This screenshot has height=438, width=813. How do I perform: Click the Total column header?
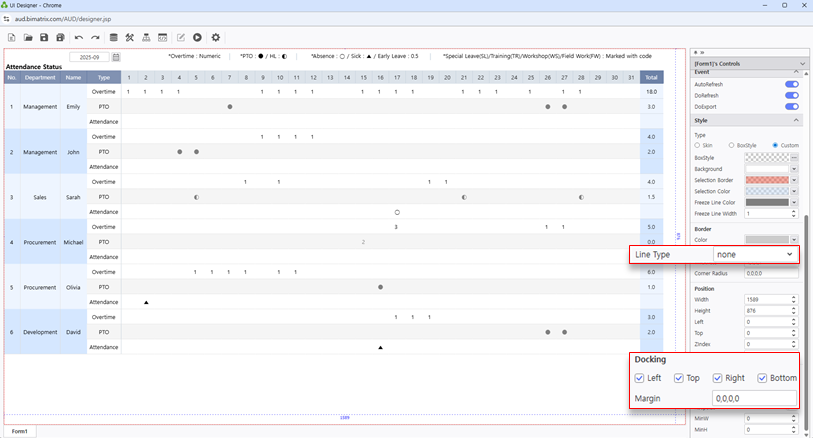pos(651,77)
